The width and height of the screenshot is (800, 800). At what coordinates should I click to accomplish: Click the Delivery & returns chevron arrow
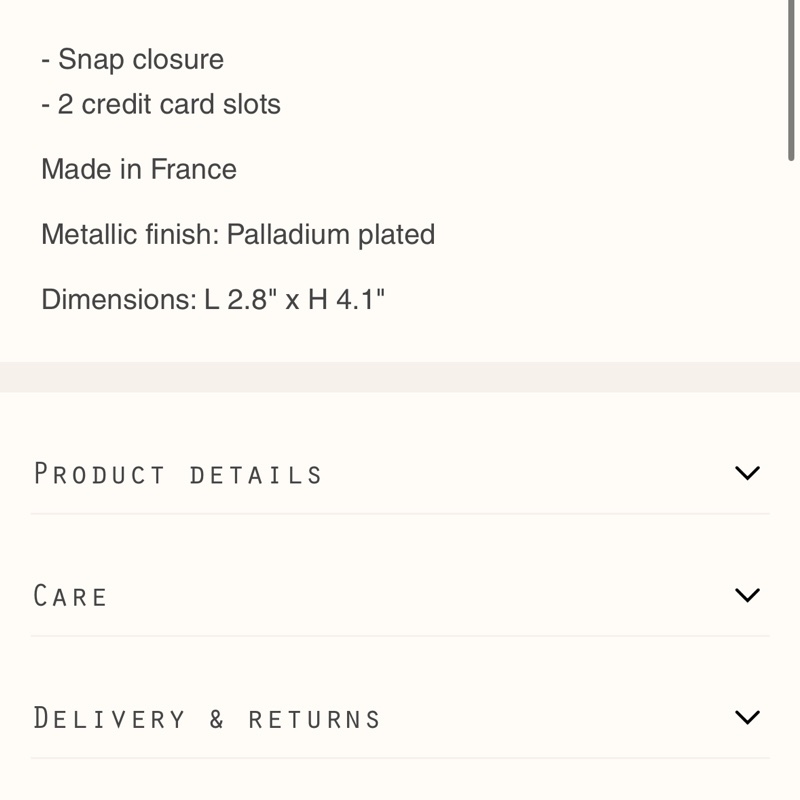[x=747, y=717]
